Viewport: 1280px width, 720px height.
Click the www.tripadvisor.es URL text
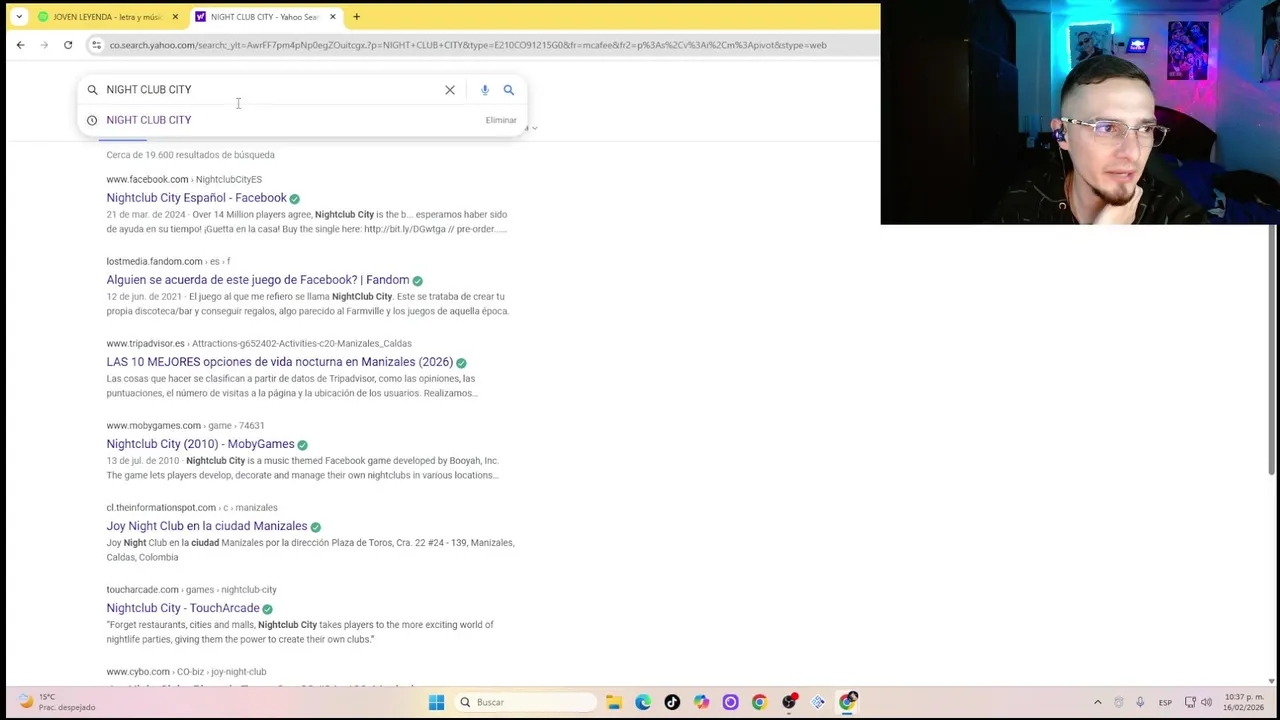click(259, 343)
